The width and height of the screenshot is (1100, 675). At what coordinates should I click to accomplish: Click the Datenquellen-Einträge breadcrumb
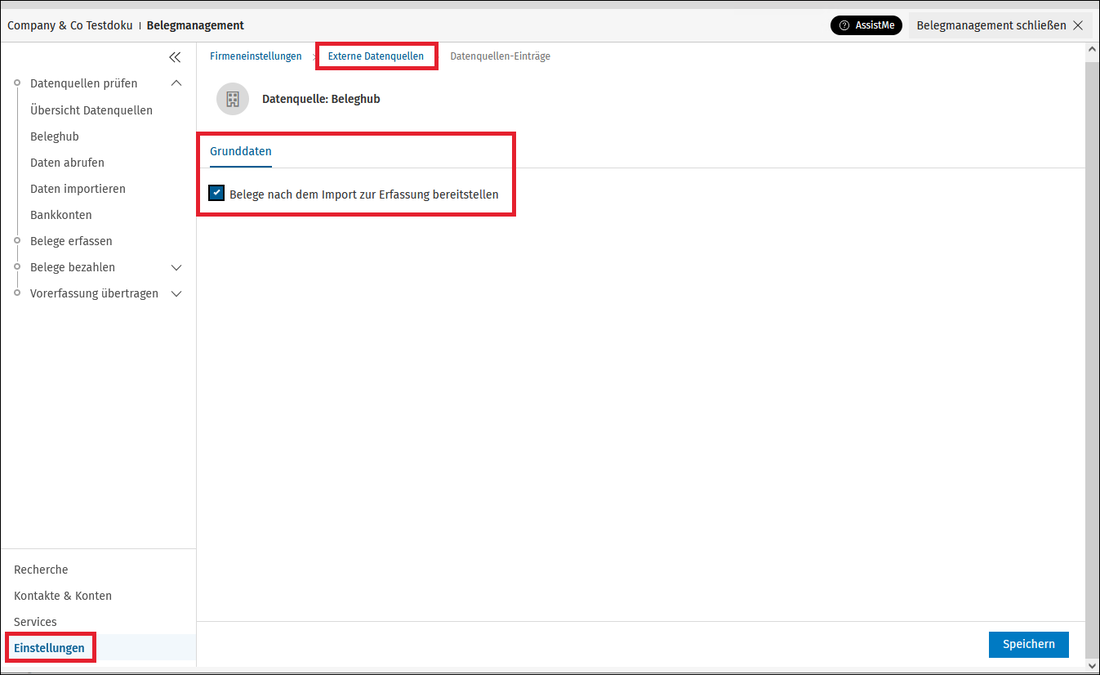point(500,56)
